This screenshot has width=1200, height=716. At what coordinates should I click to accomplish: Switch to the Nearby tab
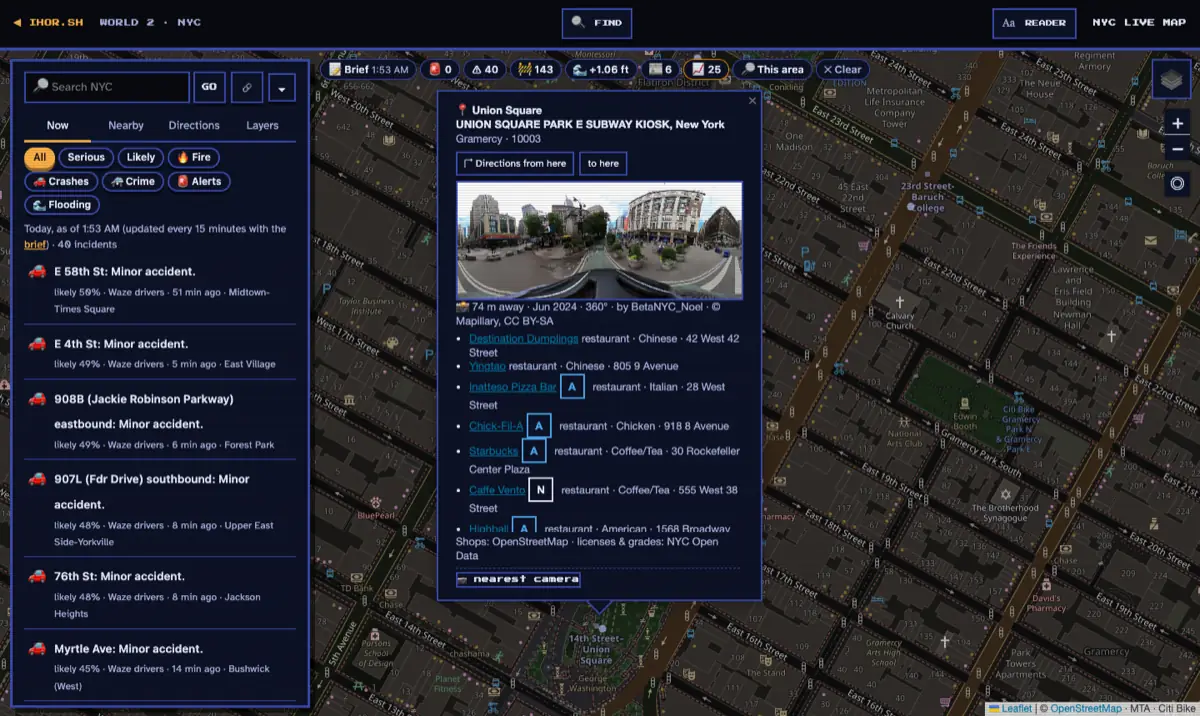[x=126, y=126]
